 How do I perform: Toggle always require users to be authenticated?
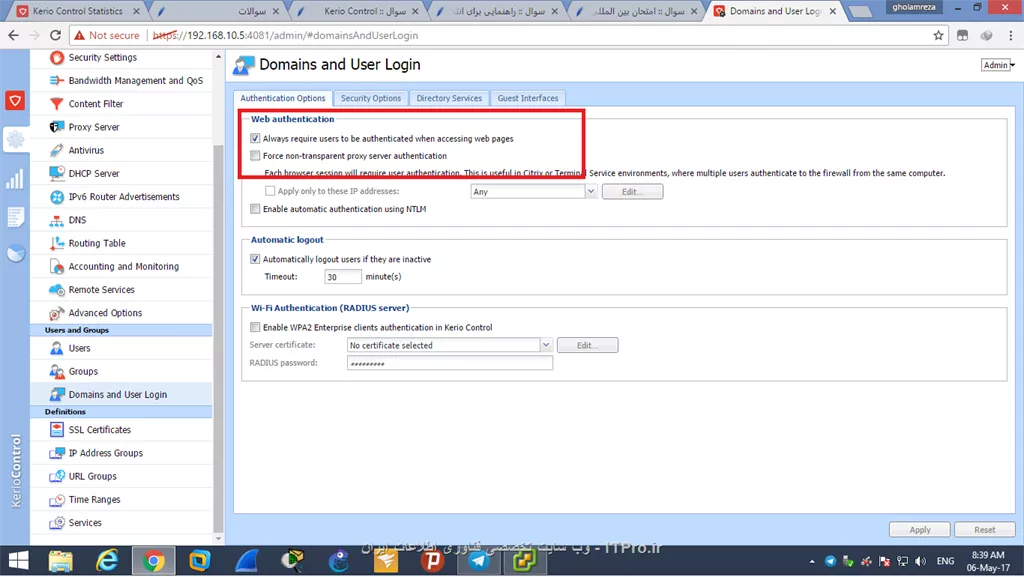click(255, 138)
